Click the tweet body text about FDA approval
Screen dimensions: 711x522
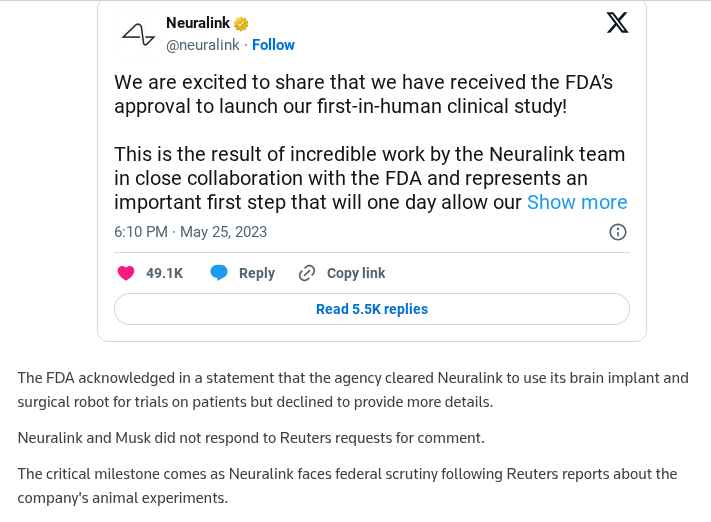(363, 95)
